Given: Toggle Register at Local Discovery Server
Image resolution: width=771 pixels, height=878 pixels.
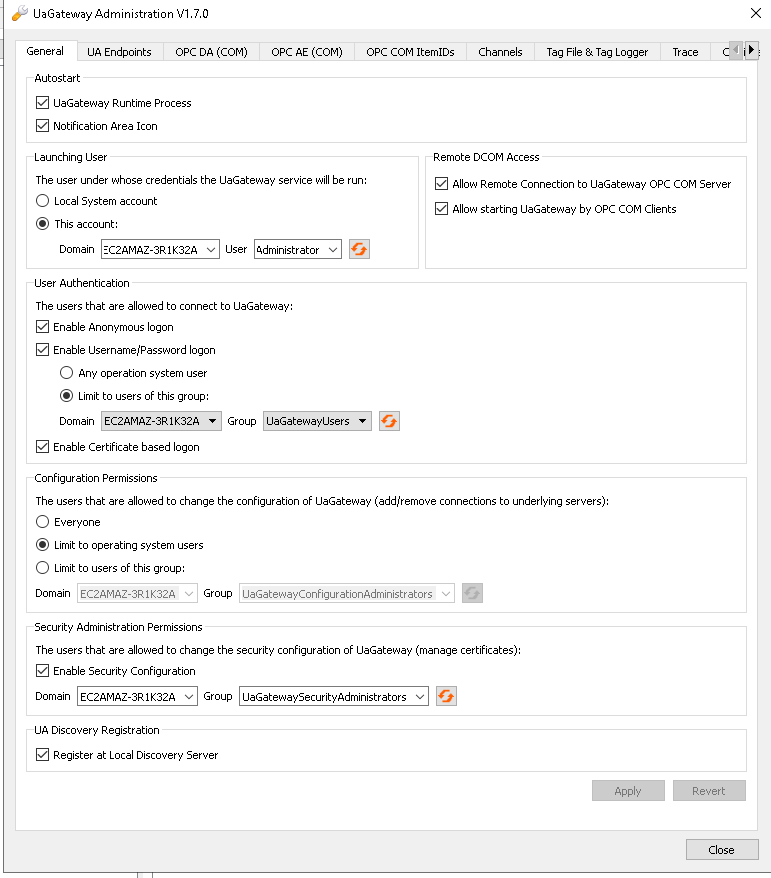Looking at the screenshot, I should pyautogui.click(x=43, y=755).
